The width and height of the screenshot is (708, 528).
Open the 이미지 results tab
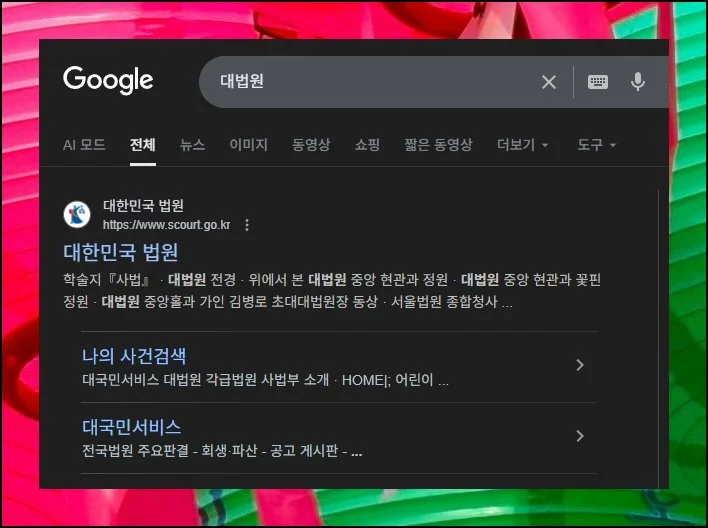click(x=248, y=145)
